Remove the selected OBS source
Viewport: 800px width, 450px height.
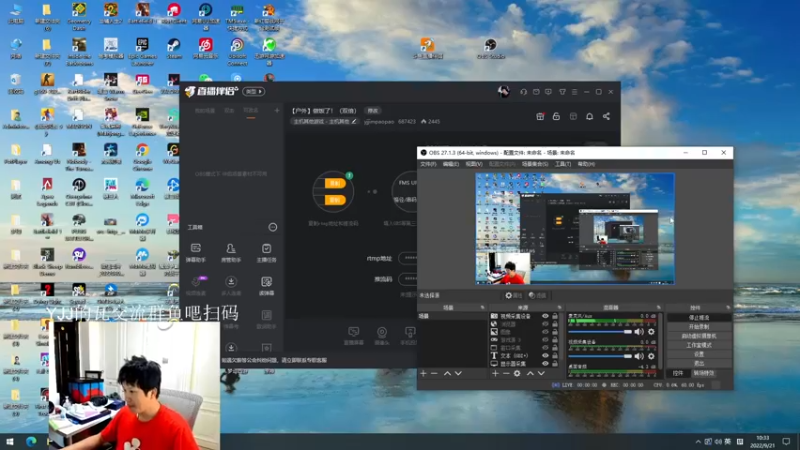(506, 373)
